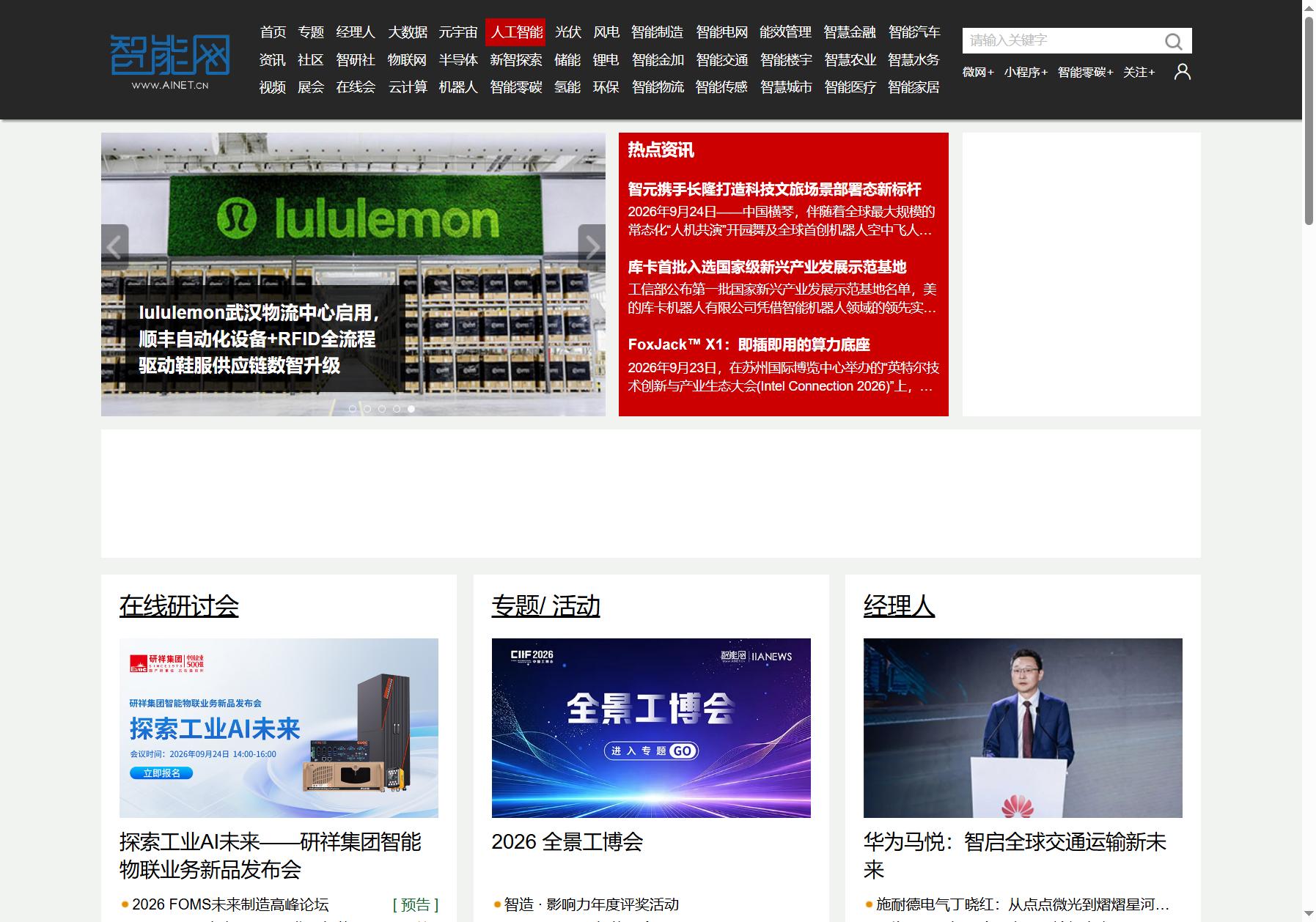
Task: Open 2026 FOMS未来制造高峰论坛 list item
Action: tap(230, 904)
